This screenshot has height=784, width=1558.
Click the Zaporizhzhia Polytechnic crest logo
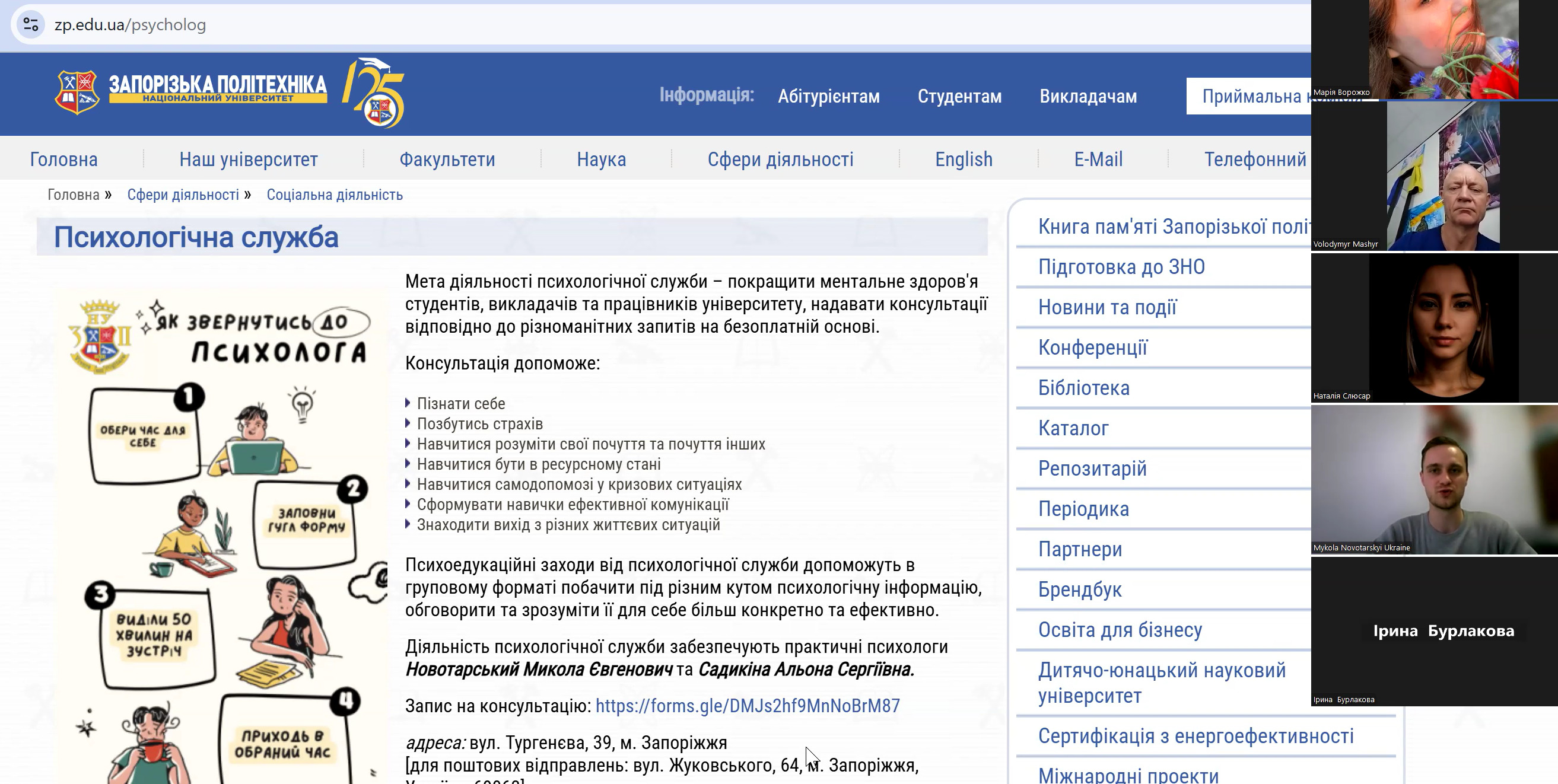(77, 92)
